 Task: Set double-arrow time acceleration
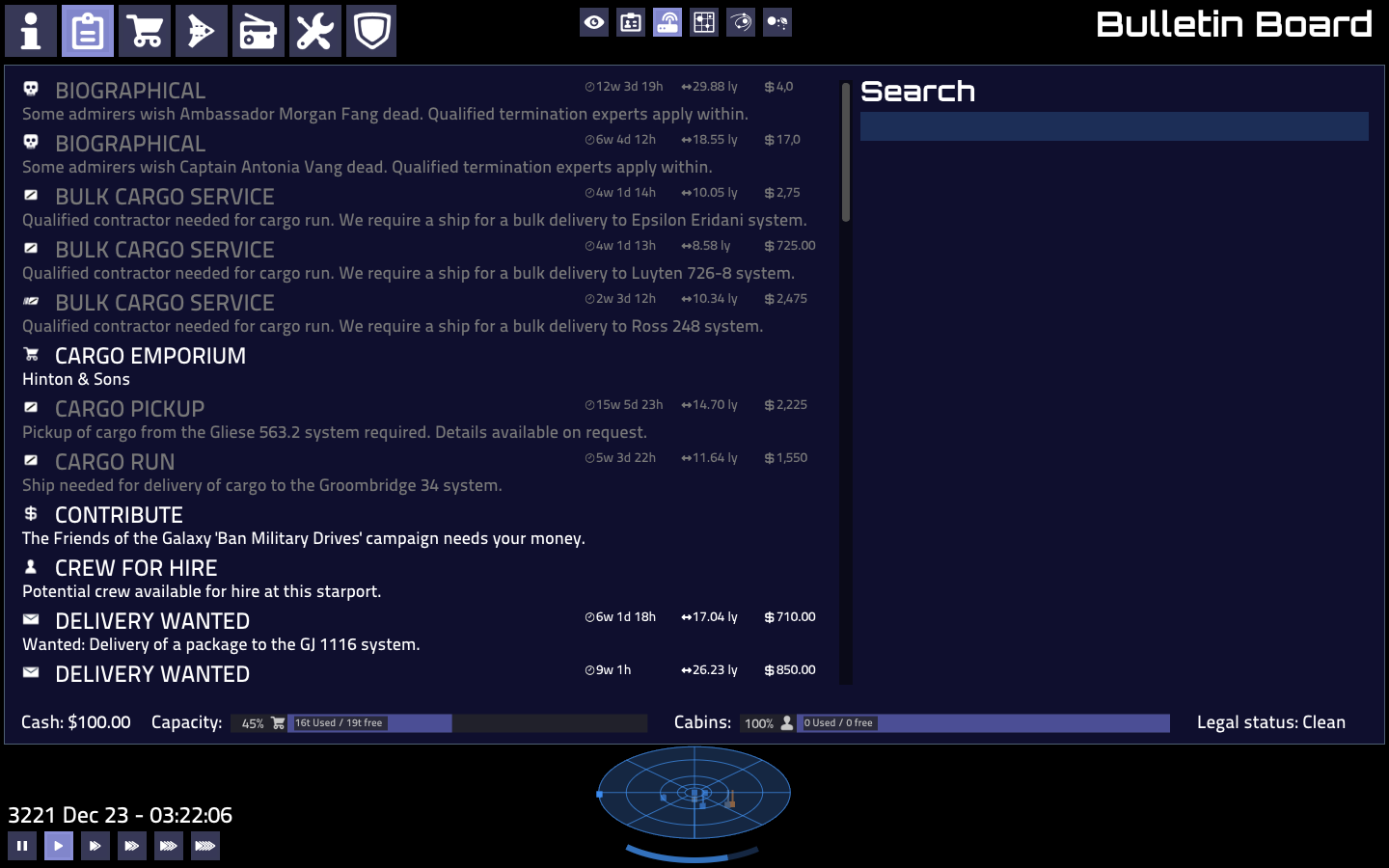[95, 846]
